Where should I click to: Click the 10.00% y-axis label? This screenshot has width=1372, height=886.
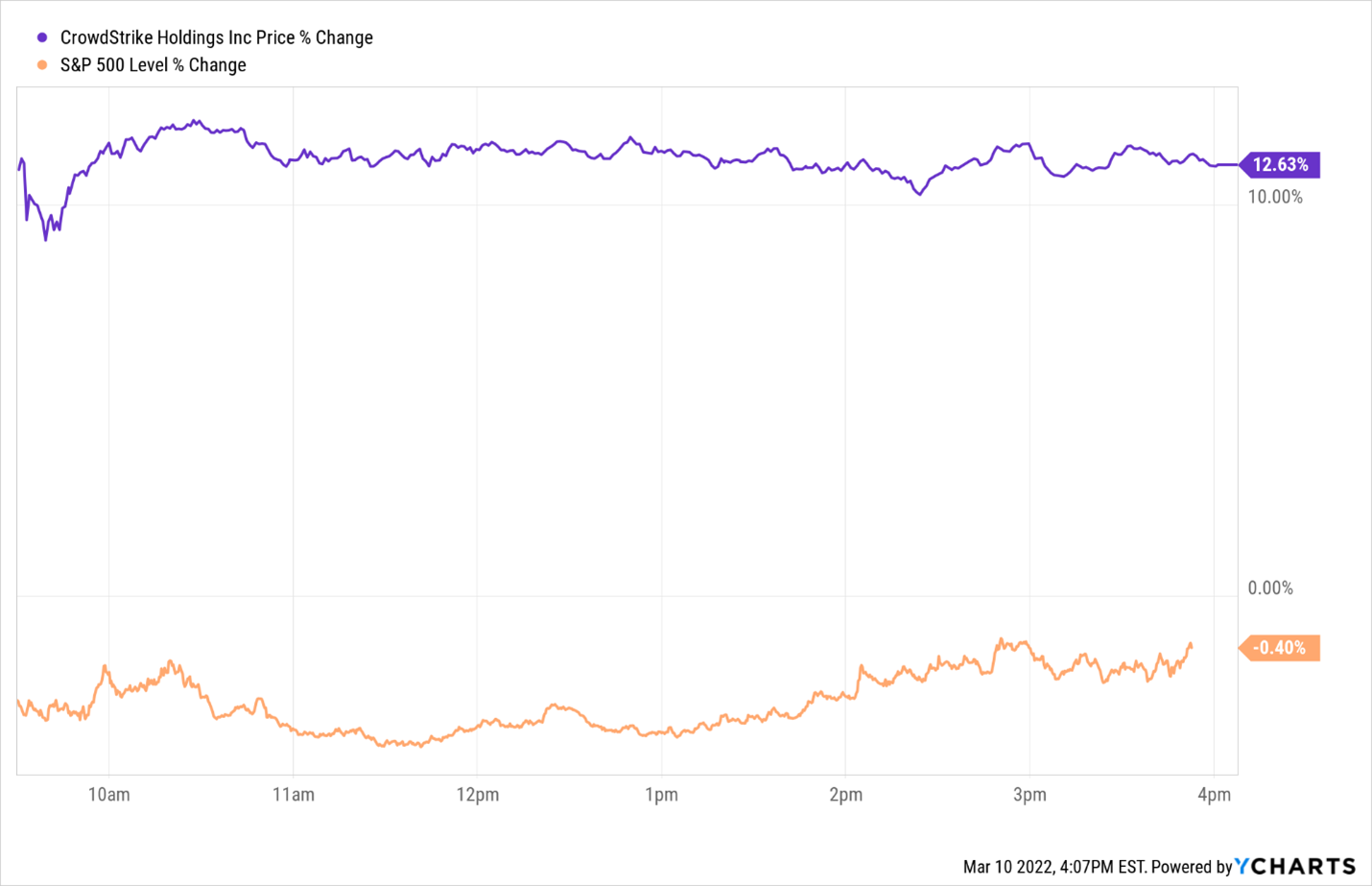1275,197
